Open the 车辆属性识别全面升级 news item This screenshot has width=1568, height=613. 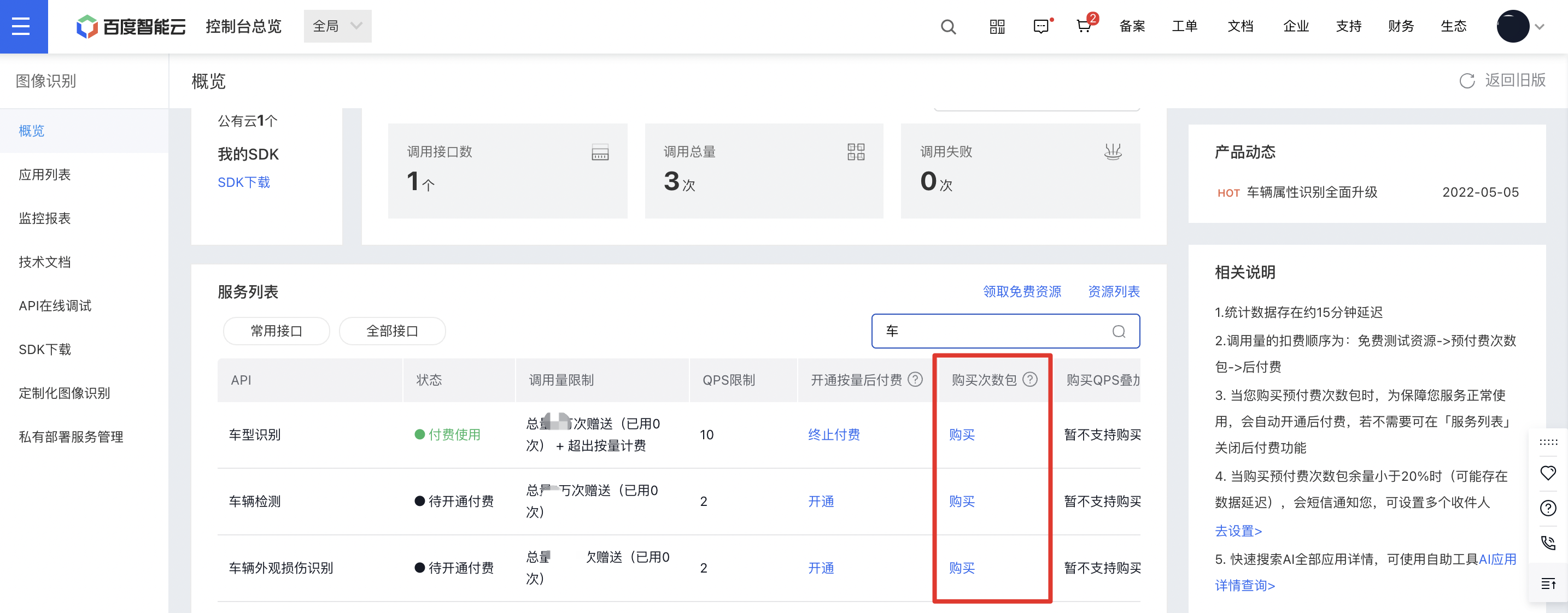(x=1312, y=192)
